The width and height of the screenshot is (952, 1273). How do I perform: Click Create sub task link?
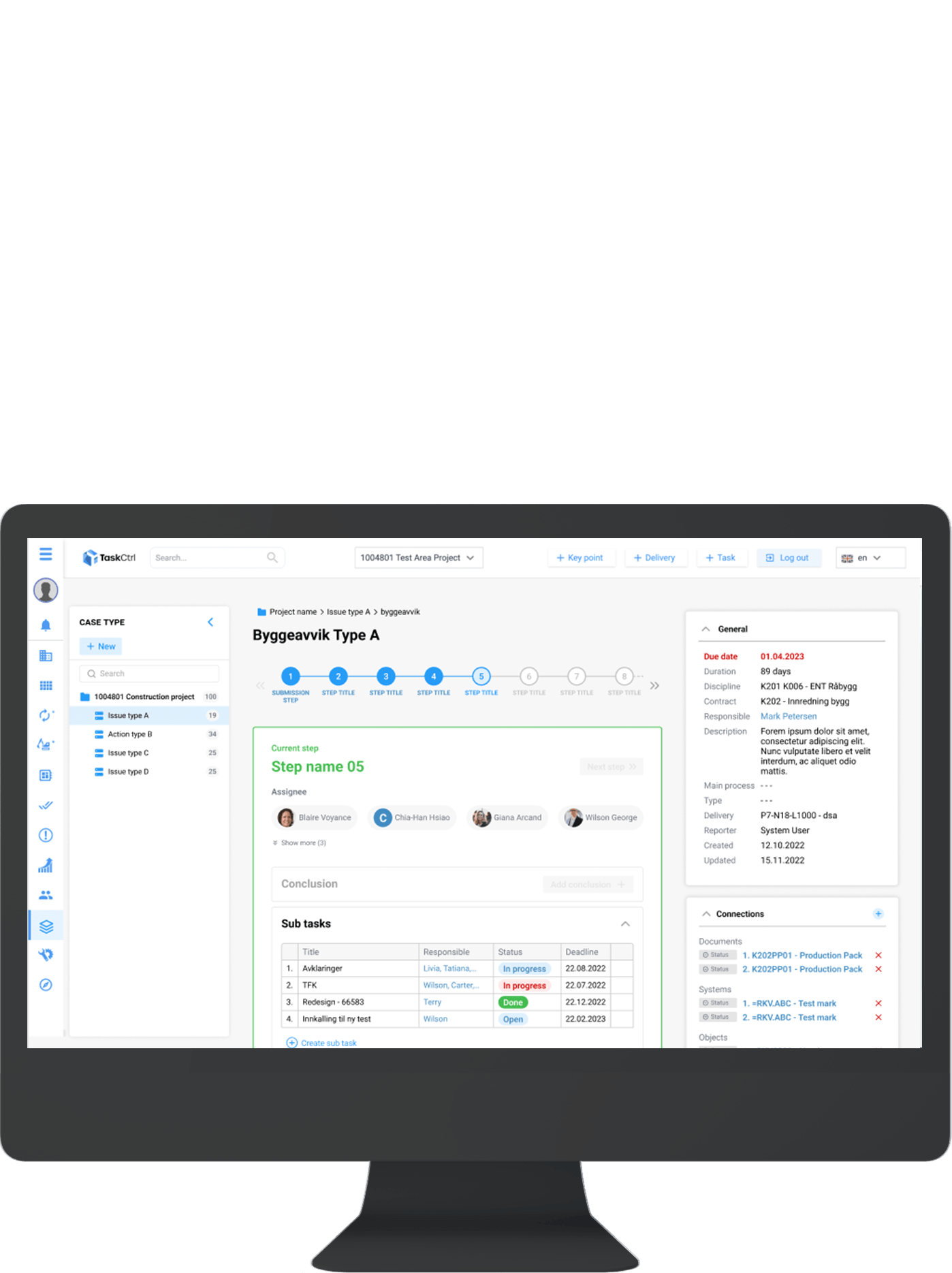point(321,1043)
